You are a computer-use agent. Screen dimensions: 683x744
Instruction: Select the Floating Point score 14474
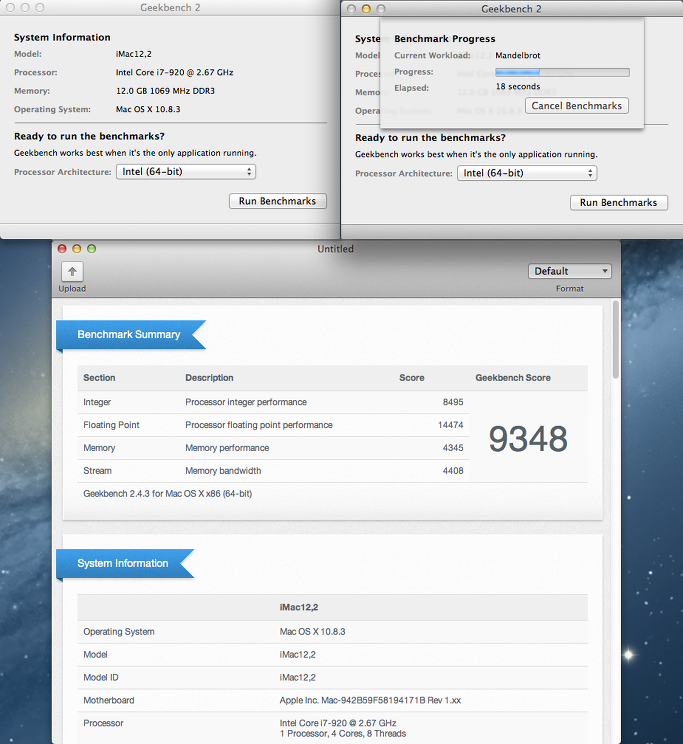pyautogui.click(x=450, y=425)
